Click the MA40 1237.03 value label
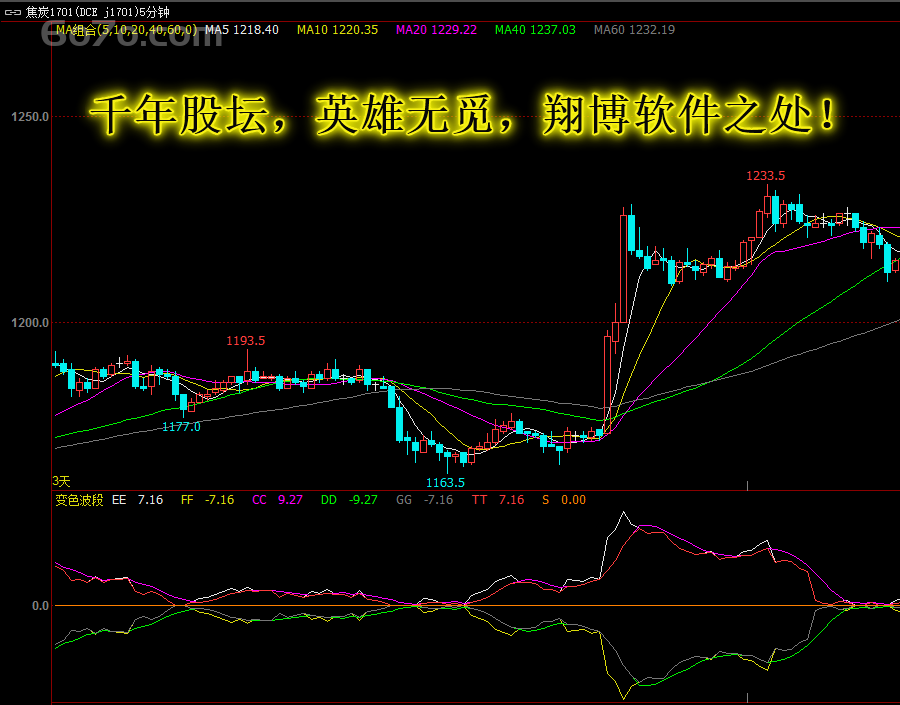Image resolution: width=900 pixels, height=705 pixels. [x=535, y=30]
